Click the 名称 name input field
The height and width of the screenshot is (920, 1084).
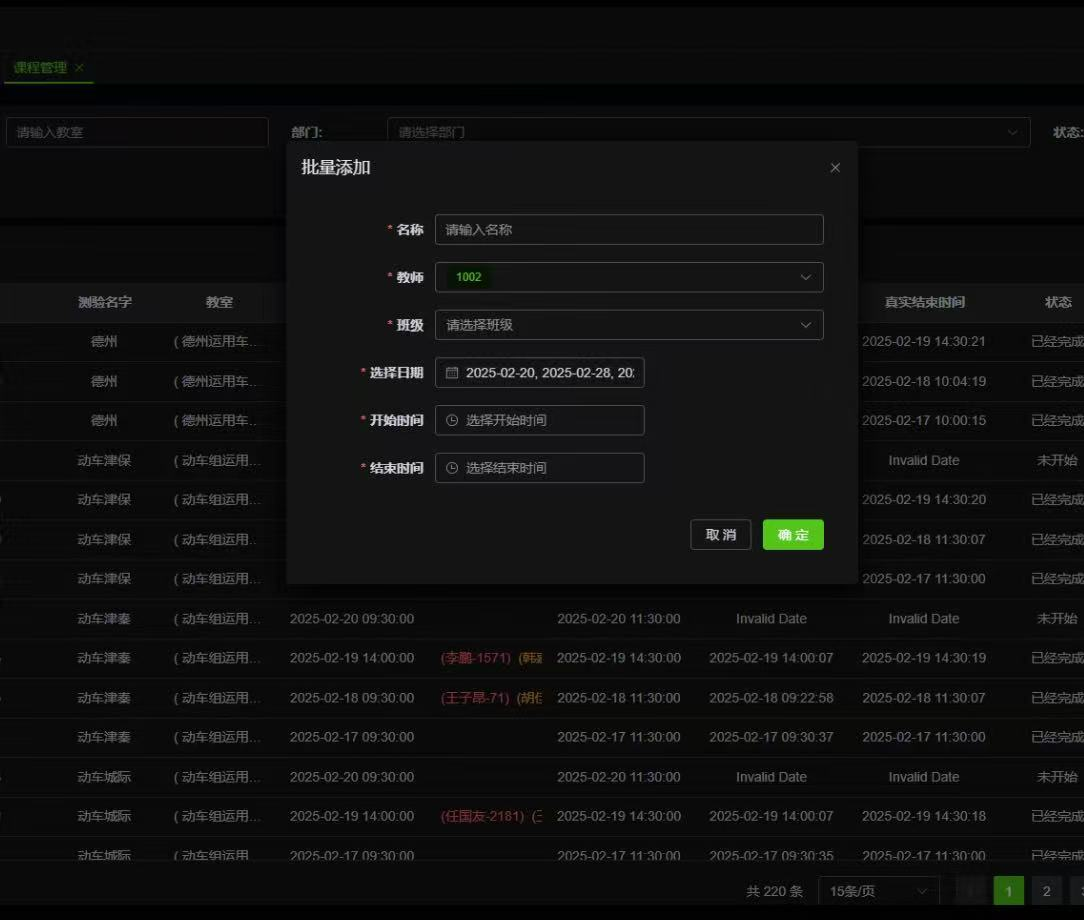[x=628, y=230]
